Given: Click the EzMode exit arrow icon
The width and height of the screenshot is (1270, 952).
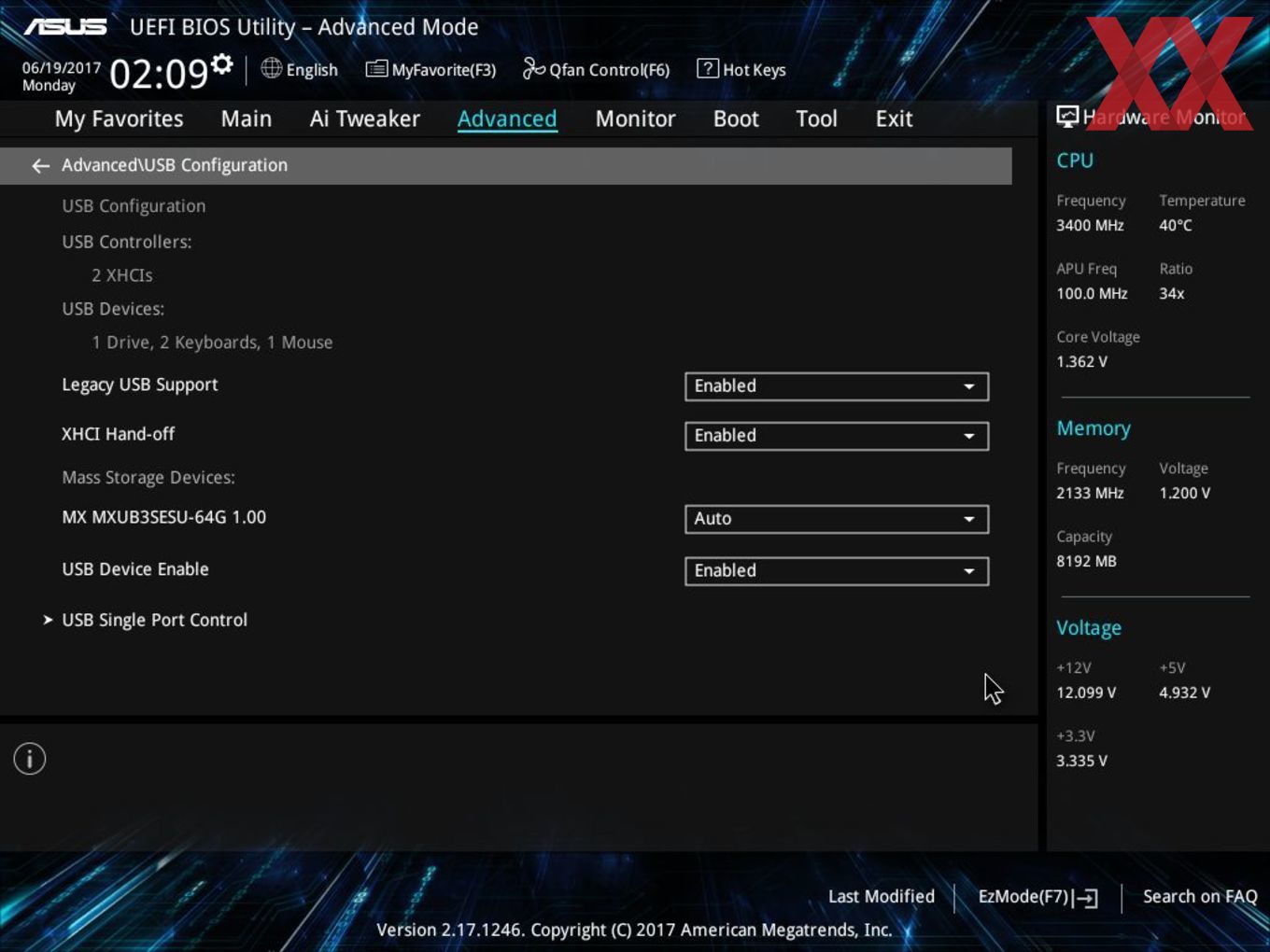Looking at the screenshot, I should click(x=1085, y=898).
